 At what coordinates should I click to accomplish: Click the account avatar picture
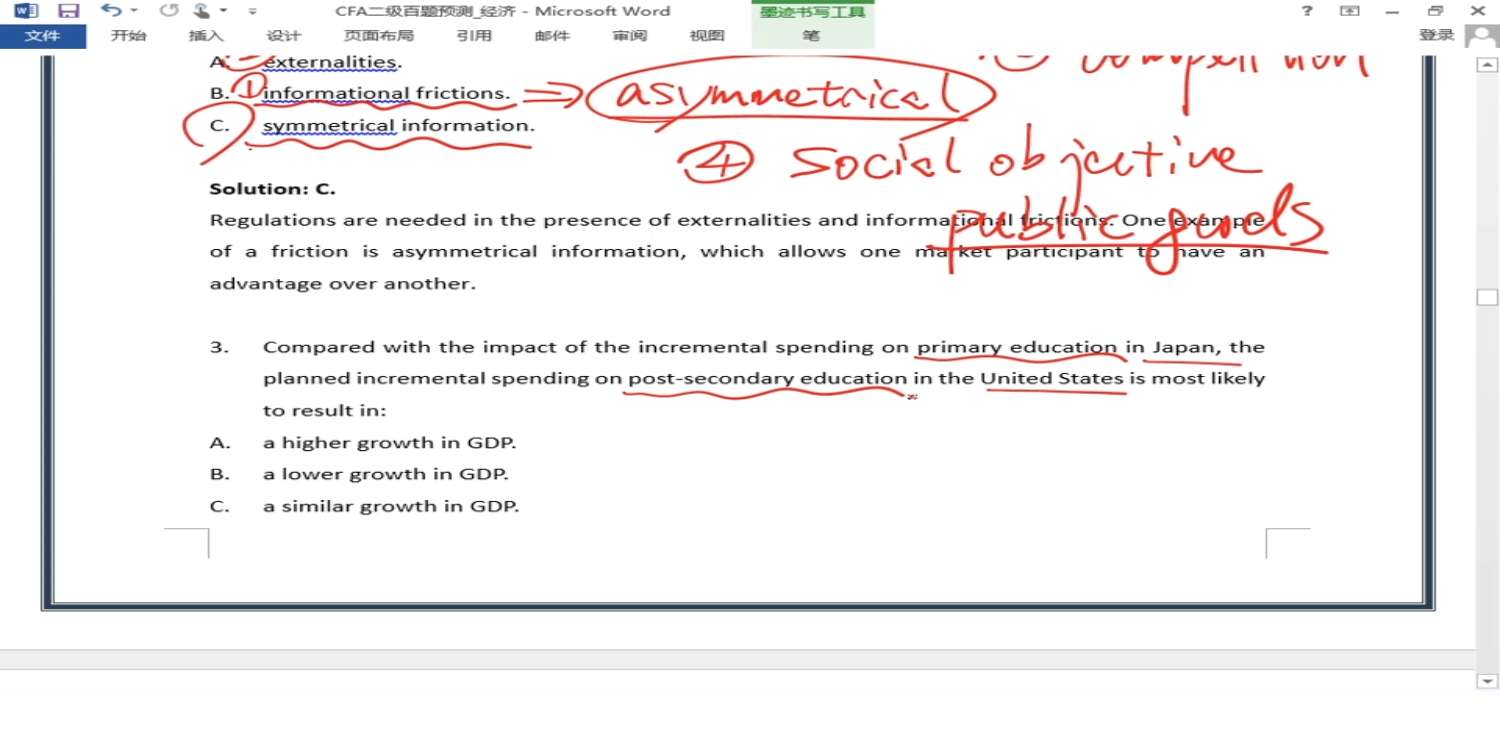pyautogui.click(x=1481, y=37)
